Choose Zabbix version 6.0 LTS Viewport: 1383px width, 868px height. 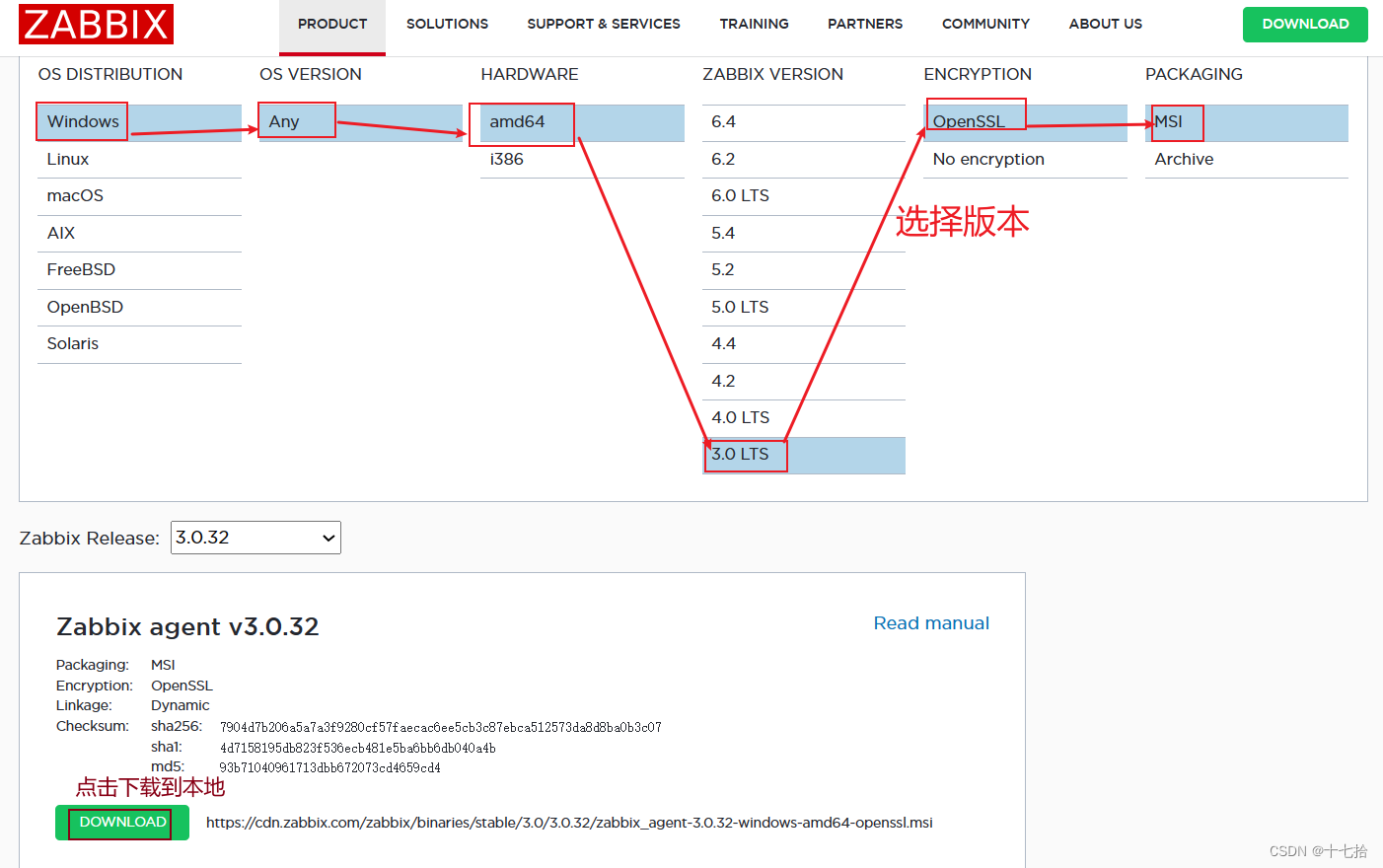804,196
